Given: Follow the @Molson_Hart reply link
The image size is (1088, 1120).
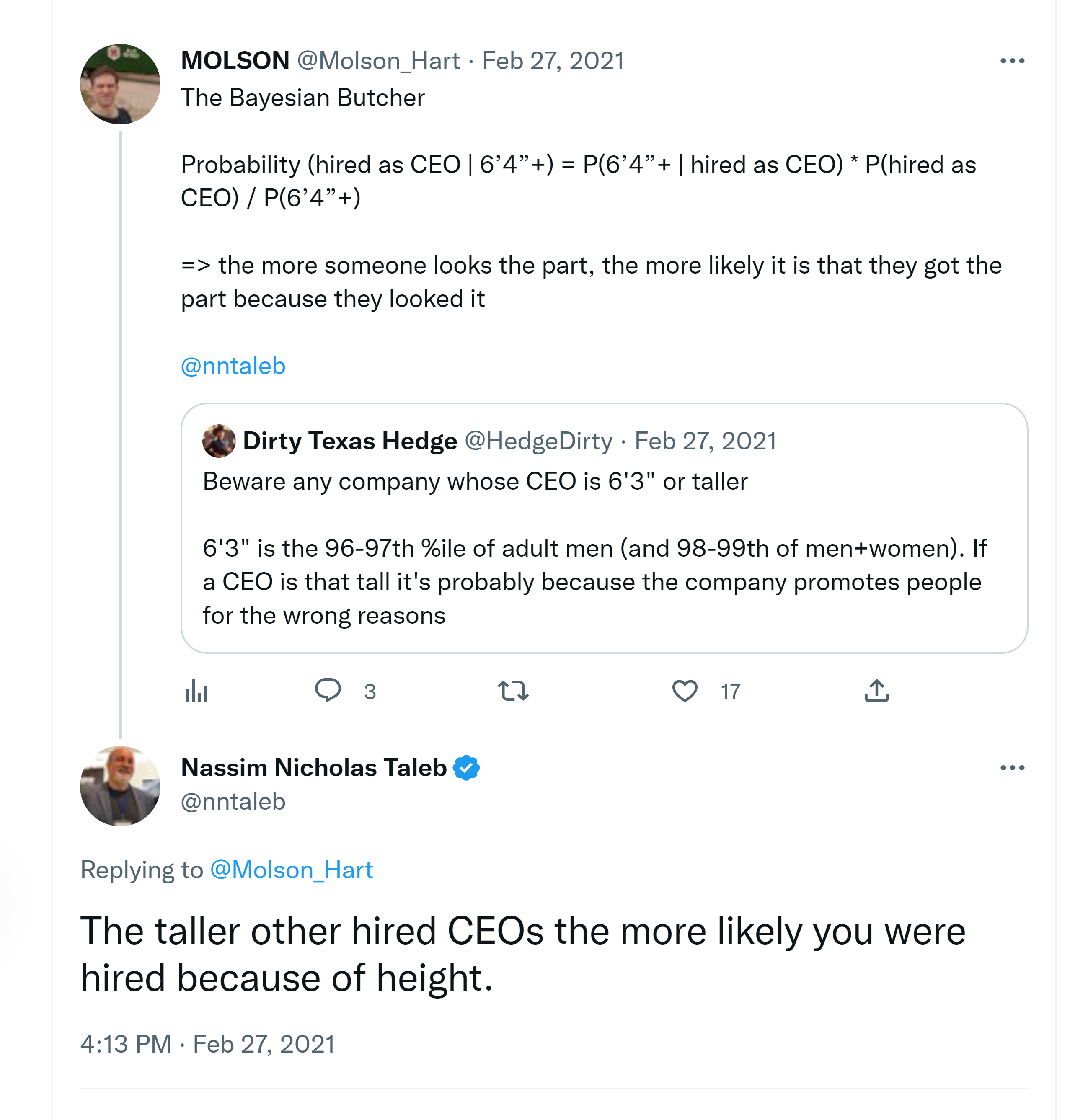Looking at the screenshot, I should click(292, 870).
